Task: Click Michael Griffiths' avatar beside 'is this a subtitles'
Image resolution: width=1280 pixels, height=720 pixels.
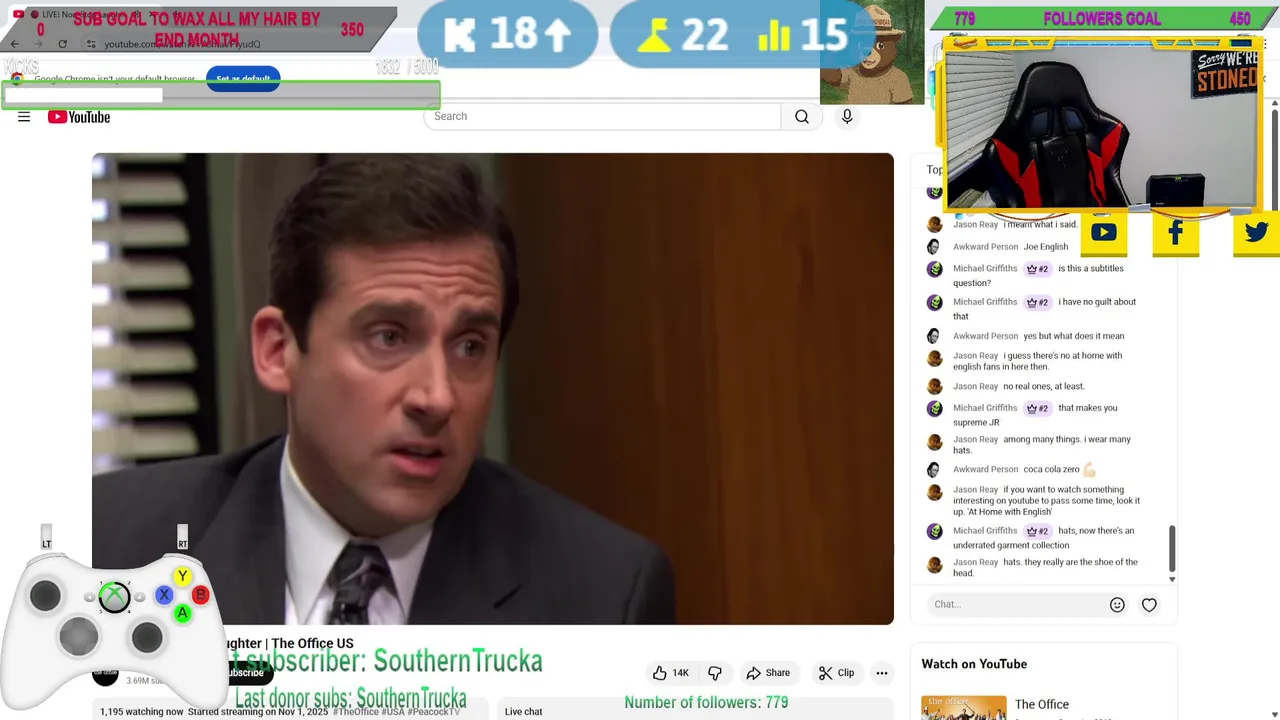Action: [935, 269]
